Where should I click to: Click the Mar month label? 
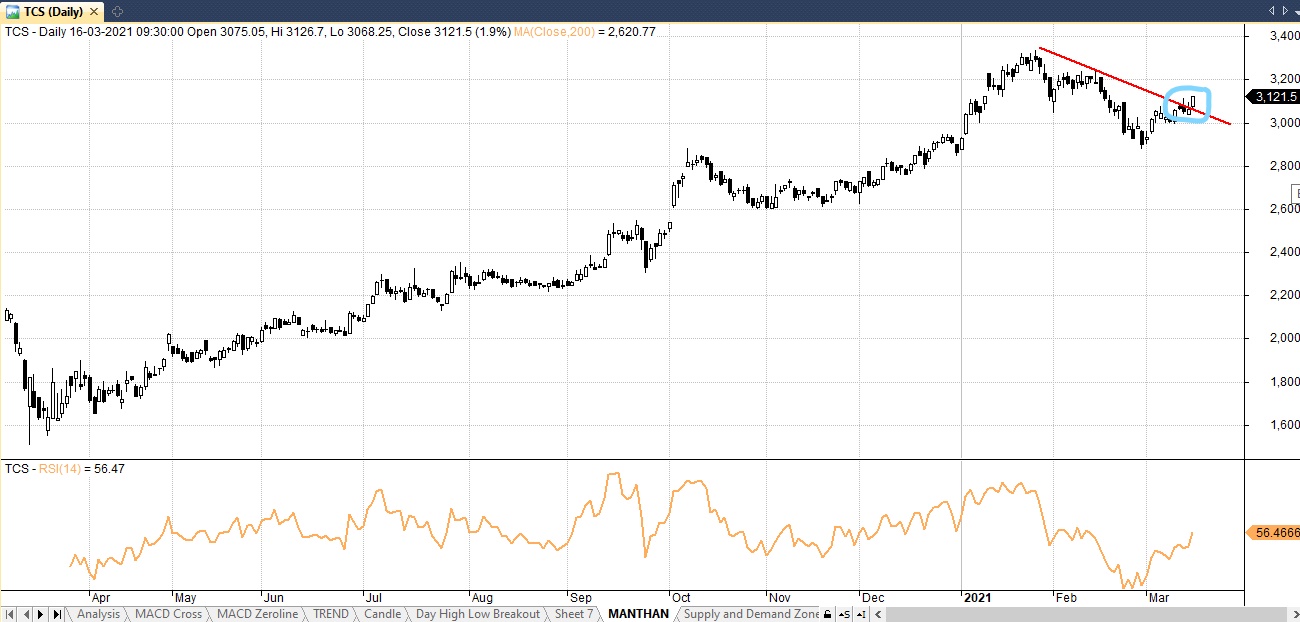[1158, 596]
